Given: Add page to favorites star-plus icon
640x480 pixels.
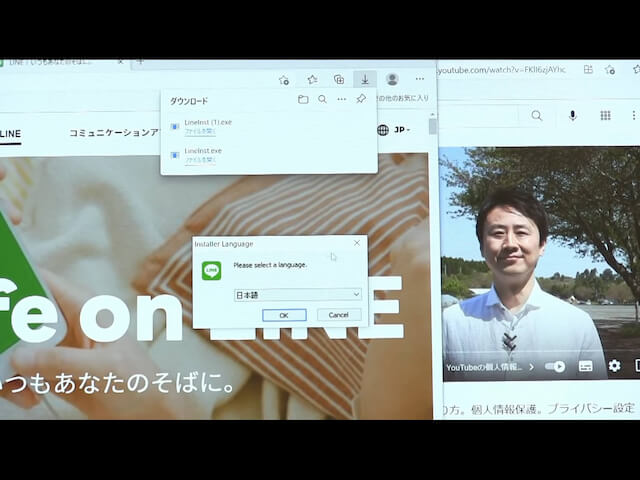Looking at the screenshot, I should [284, 80].
